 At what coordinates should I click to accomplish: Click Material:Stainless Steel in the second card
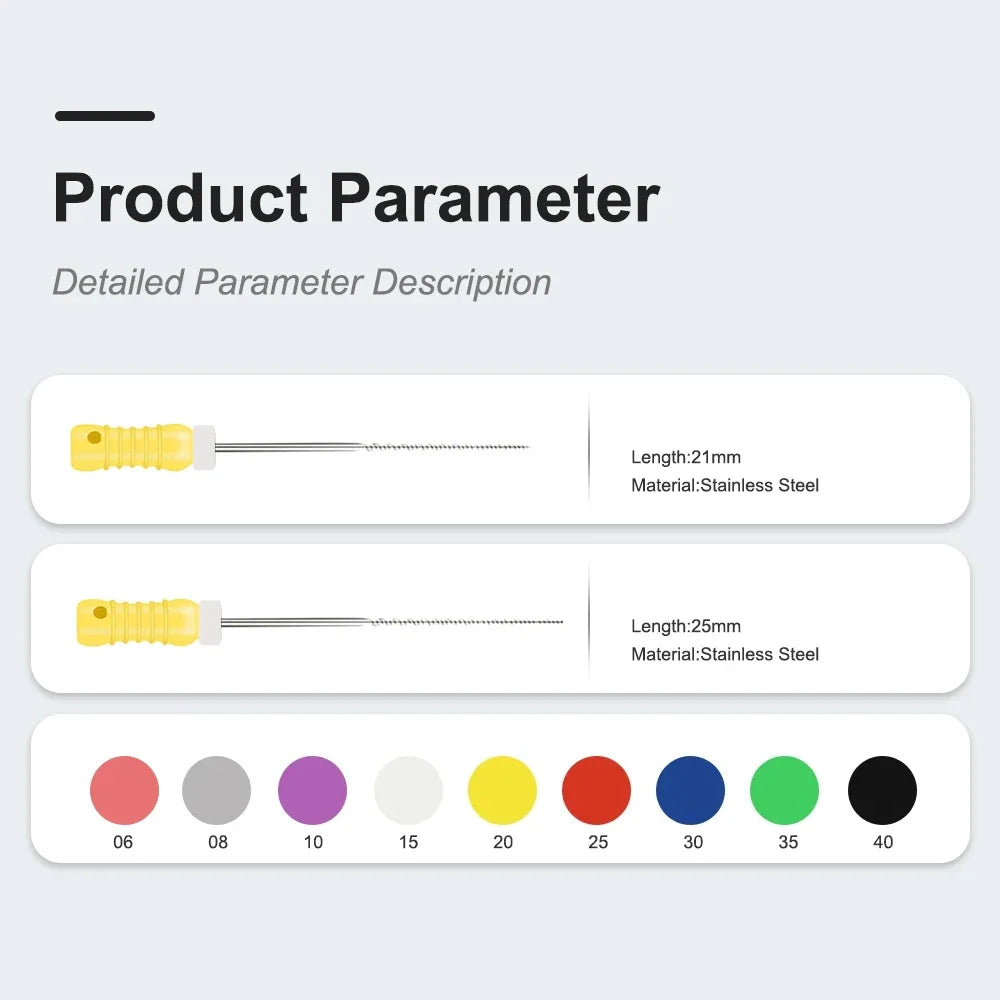point(725,654)
